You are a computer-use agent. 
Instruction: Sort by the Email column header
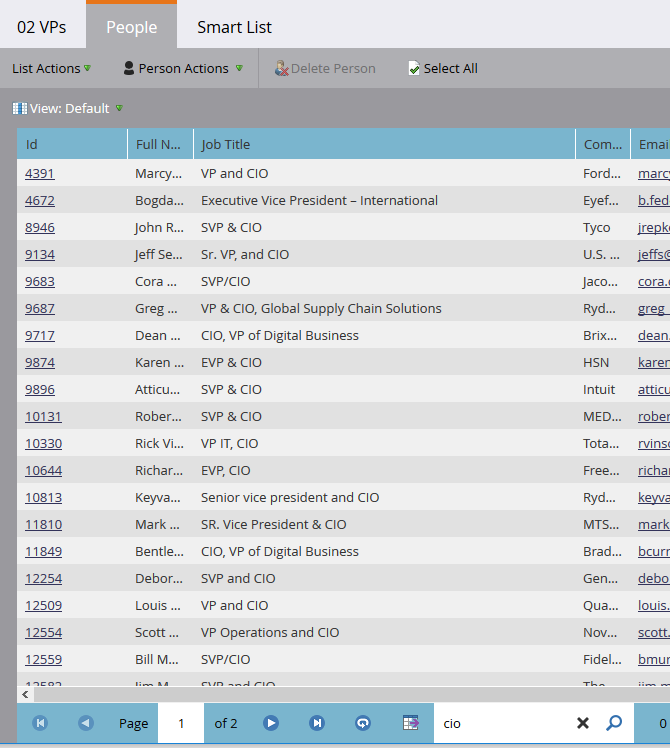click(650, 144)
